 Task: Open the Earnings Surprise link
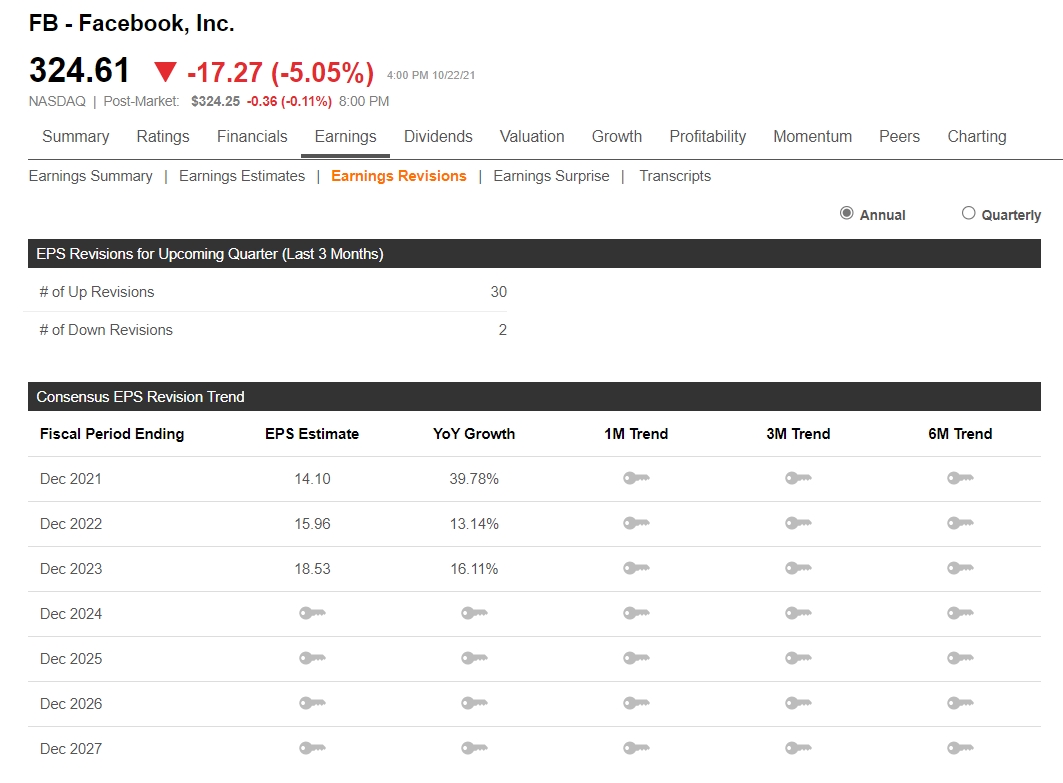coord(551,176)
